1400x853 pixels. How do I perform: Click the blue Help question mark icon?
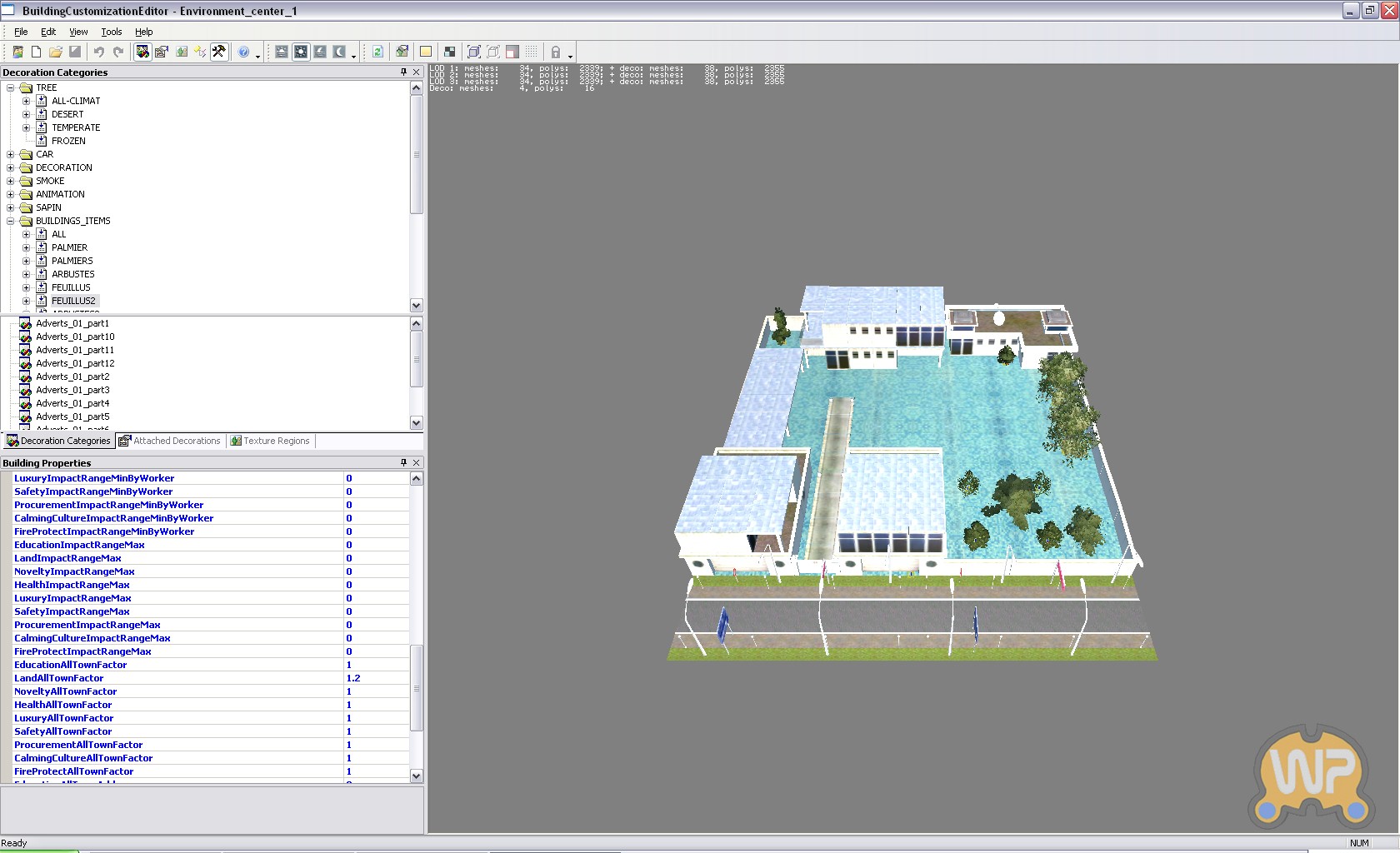click(243, 52)
